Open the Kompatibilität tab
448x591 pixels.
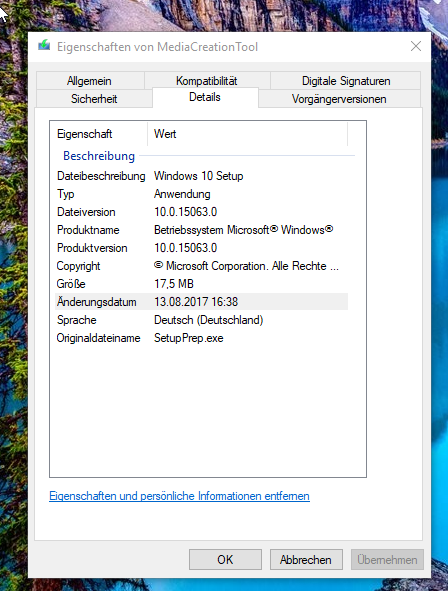pos(206,81)
